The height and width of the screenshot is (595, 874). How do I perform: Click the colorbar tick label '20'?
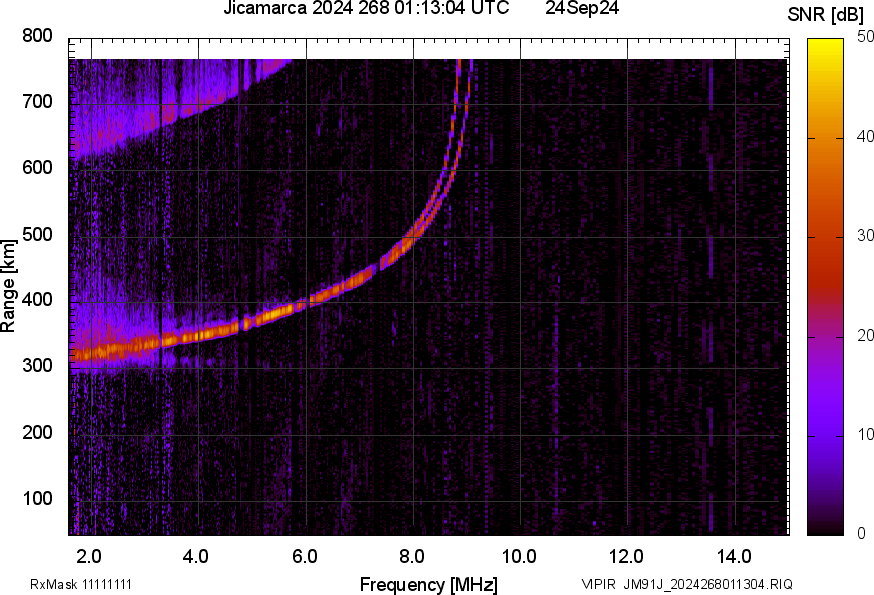point(865,335)
